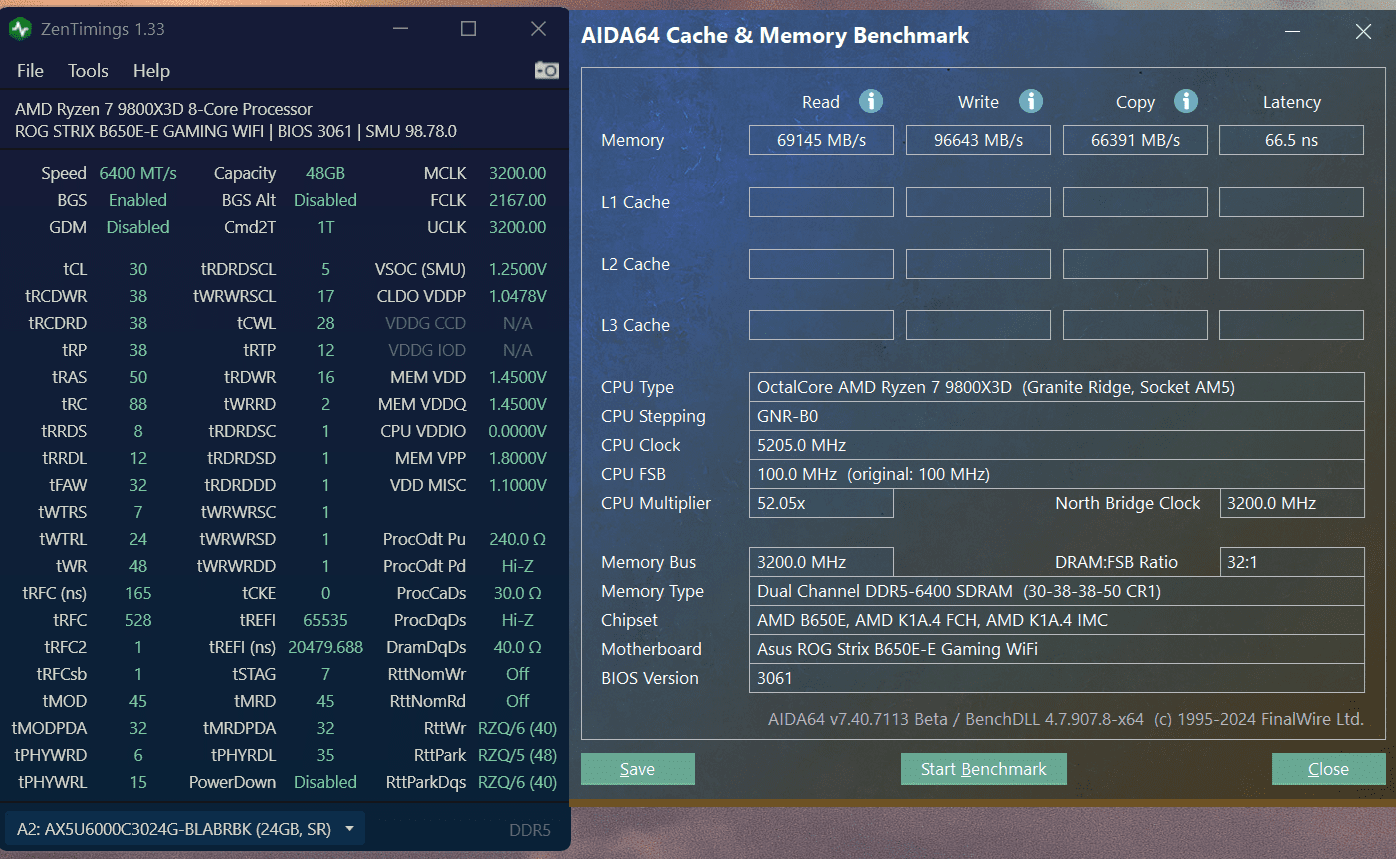Image resolution: width=1396 pixels, height=859 pixels.
Task: Click the CLDO VDDP 1.0478V value
Action: pos(517,296)
